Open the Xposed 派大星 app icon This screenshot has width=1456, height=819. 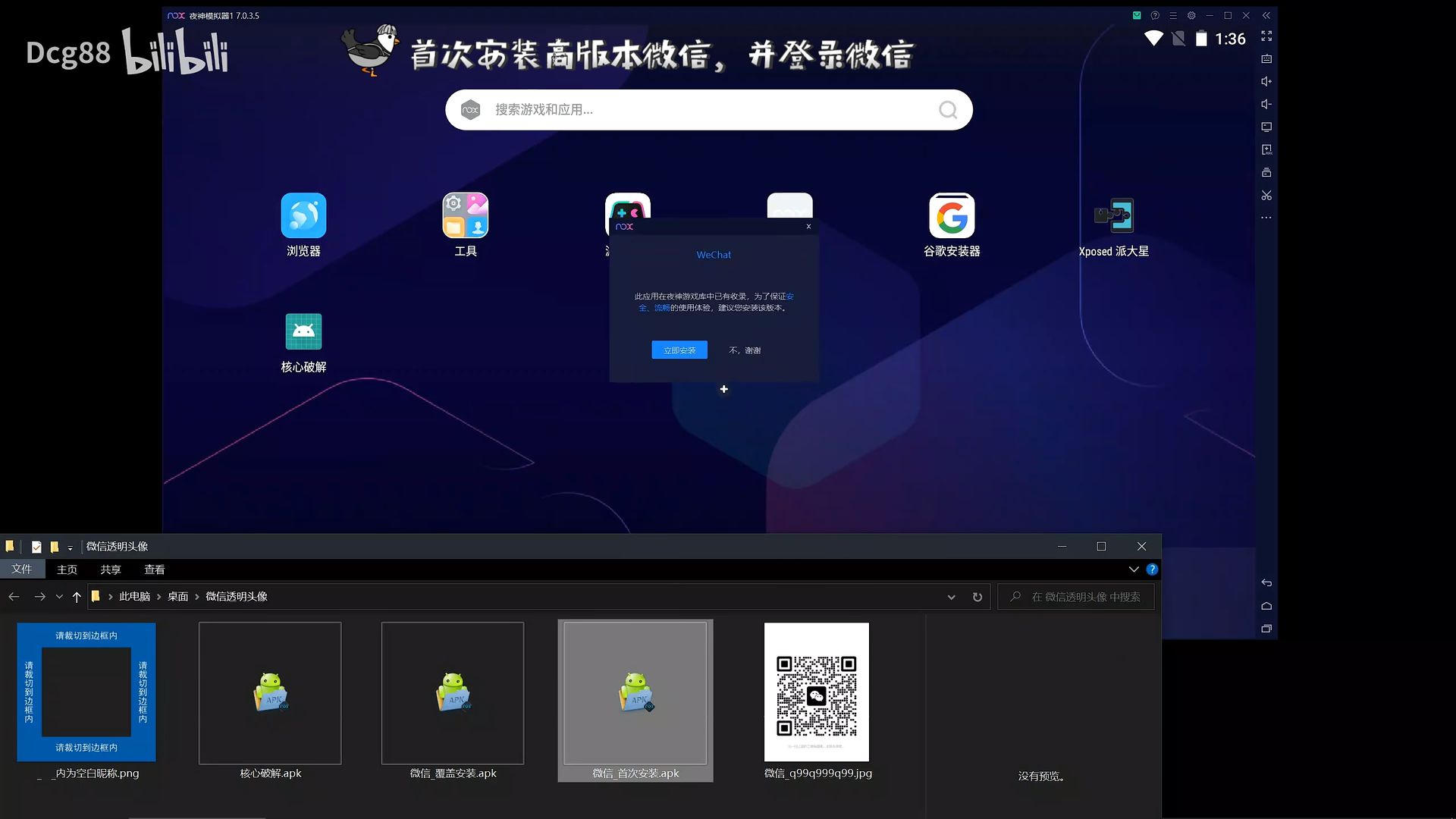1114,215
